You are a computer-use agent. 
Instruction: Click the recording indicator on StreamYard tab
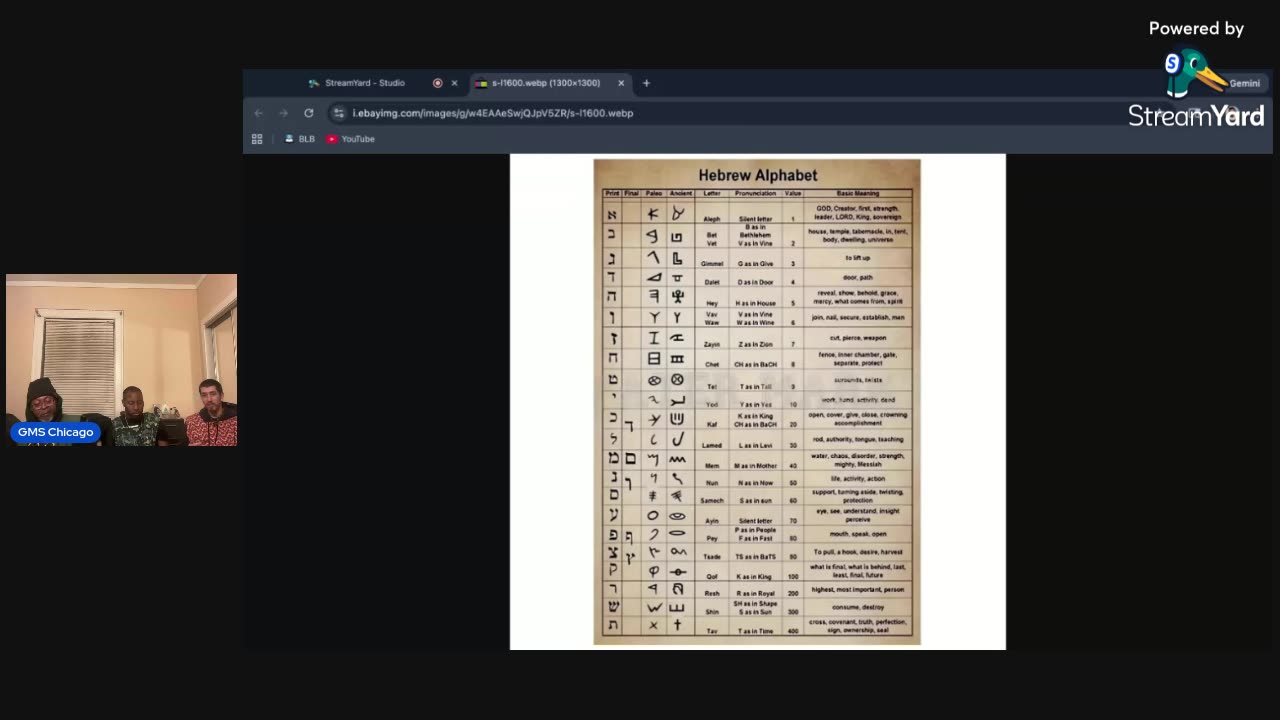coord(437,83)
